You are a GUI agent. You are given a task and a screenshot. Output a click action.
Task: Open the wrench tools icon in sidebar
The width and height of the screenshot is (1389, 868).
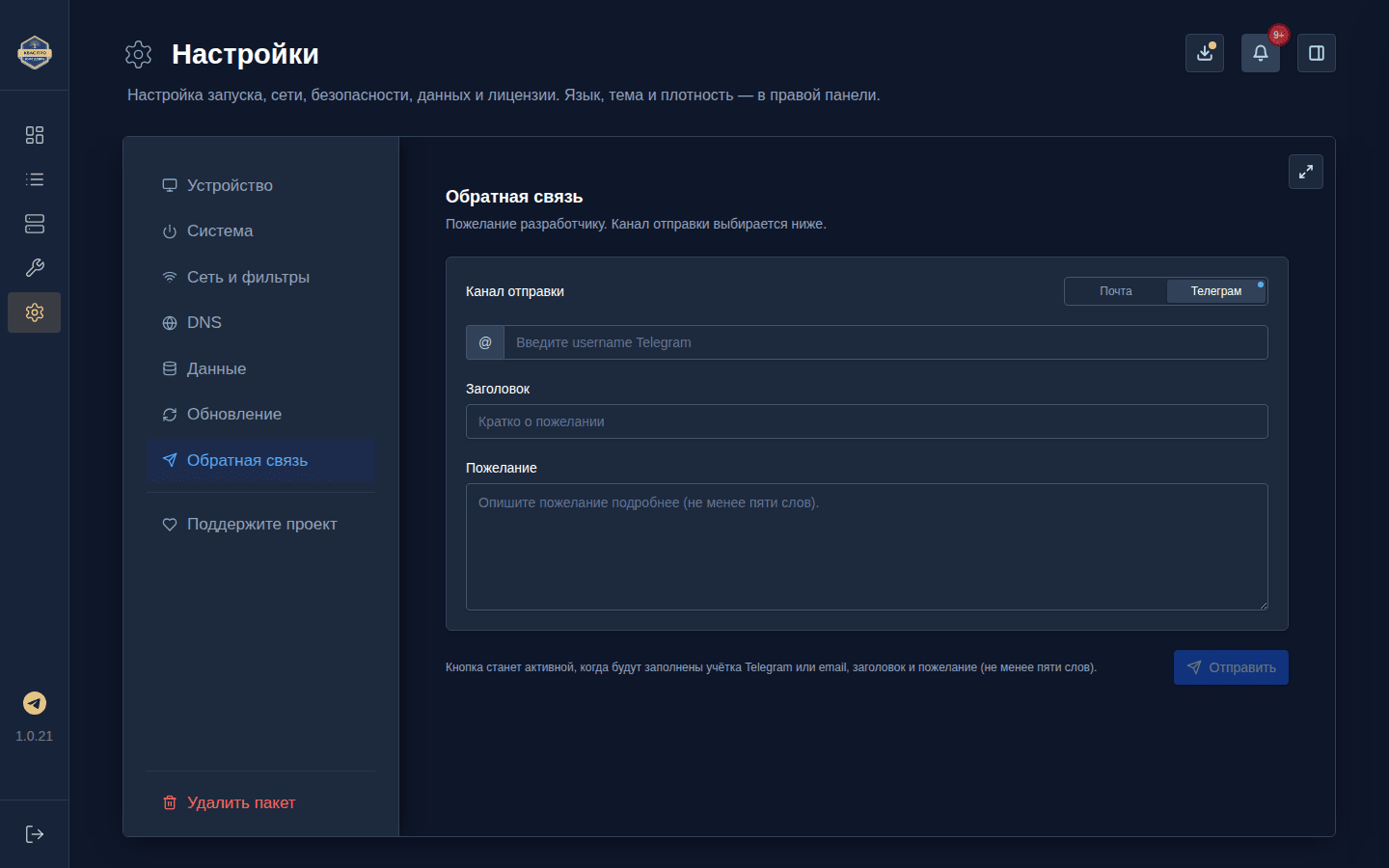click(x=35, y=268)
